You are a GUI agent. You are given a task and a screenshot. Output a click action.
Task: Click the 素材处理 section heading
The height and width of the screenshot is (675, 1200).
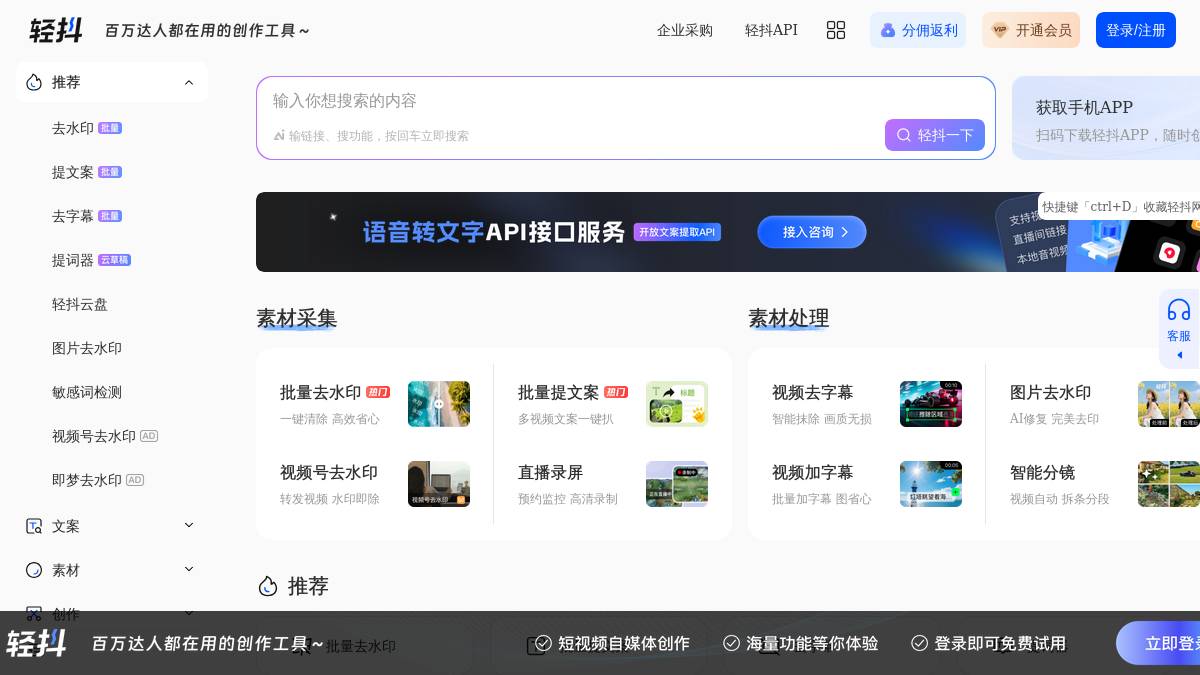point(788,318)
